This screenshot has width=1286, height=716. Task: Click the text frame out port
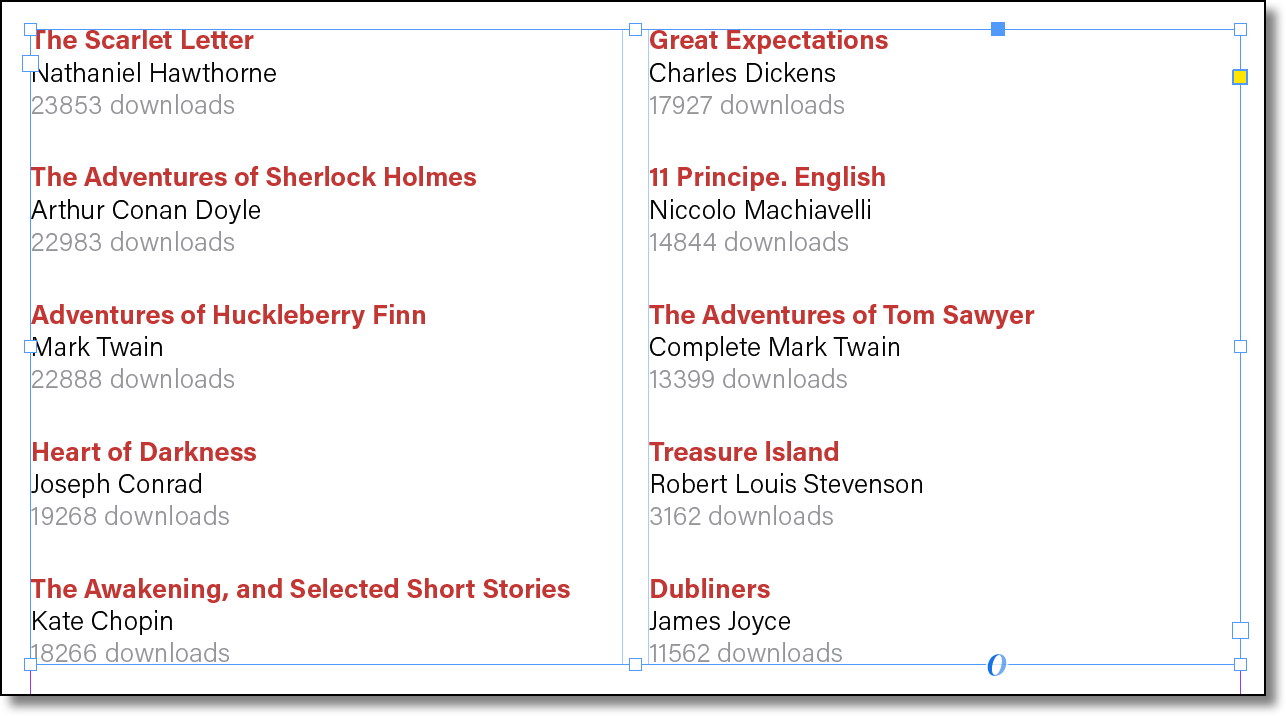[x=1240, y=630]
